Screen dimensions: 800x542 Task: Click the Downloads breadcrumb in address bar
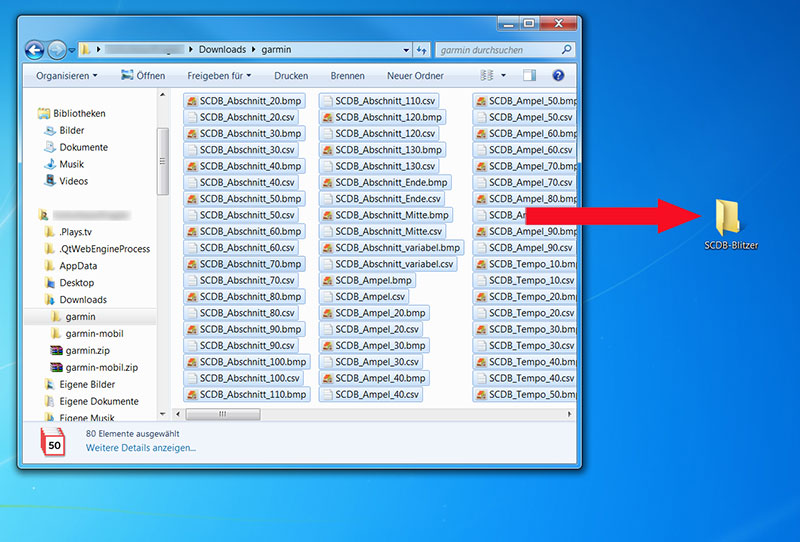coord(222,49)
